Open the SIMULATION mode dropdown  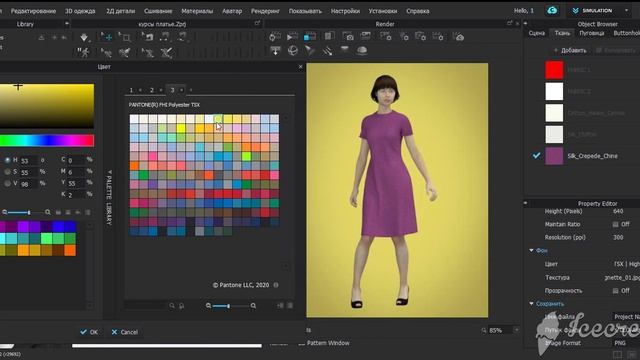click(626, 11)
